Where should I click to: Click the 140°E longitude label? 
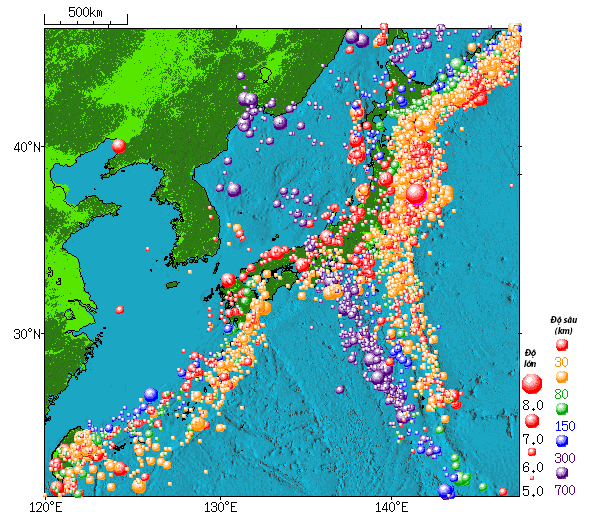click(392, 508)
